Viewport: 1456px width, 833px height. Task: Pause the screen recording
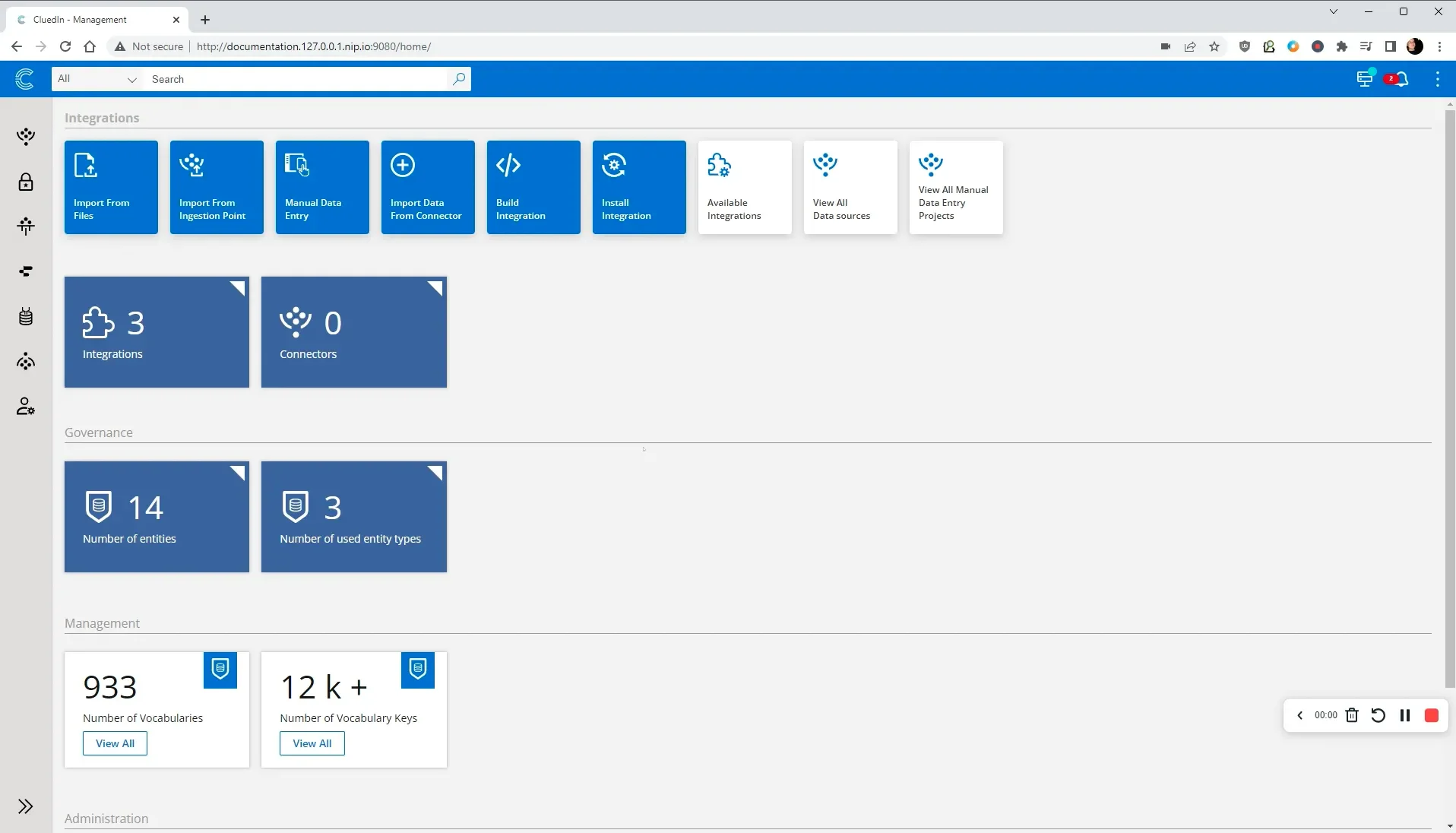(1404, 715)
